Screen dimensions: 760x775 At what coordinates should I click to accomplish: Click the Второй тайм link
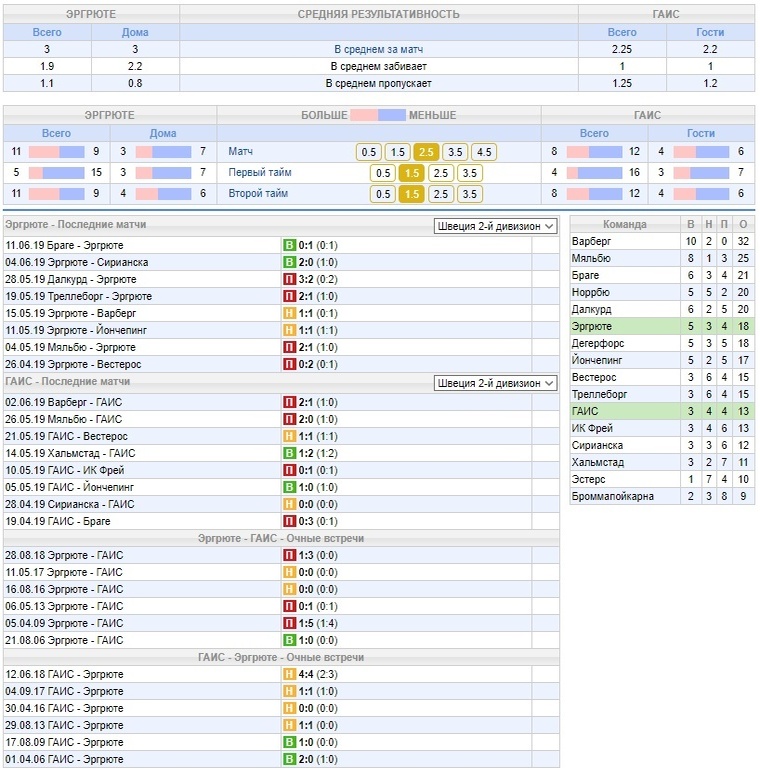(258, 193)
